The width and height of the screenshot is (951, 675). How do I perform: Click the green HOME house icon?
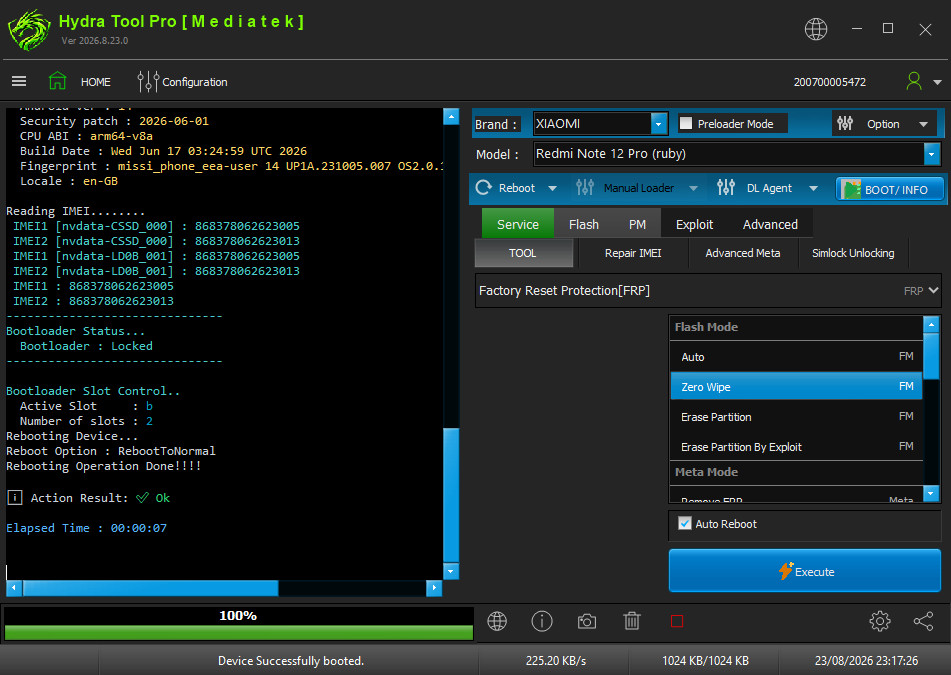tap(58, 81)
